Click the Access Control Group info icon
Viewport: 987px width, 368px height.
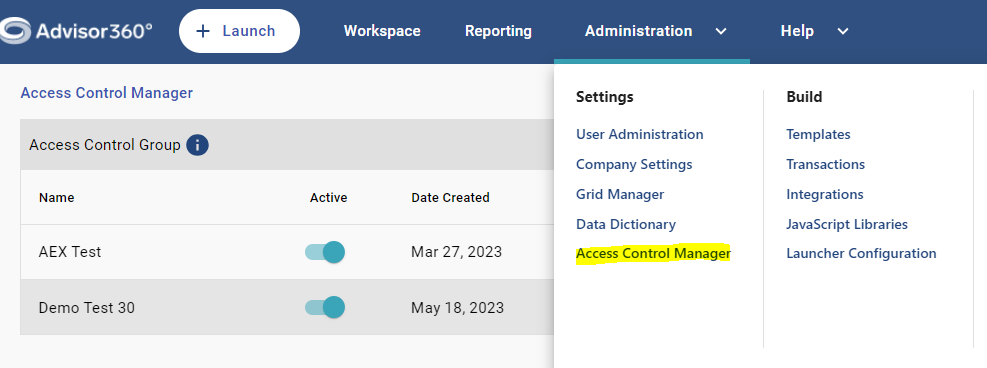(198, 145)
